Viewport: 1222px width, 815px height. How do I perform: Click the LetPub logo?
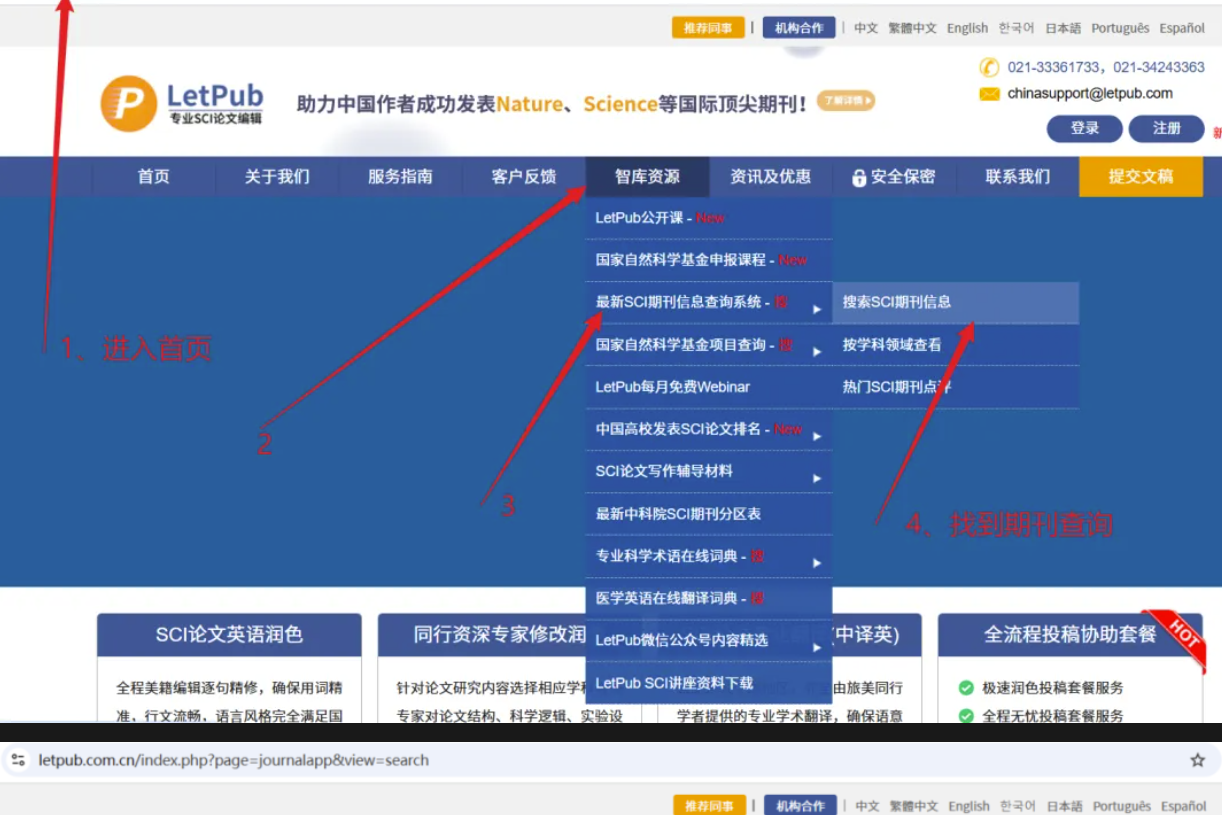click(182, 103)
